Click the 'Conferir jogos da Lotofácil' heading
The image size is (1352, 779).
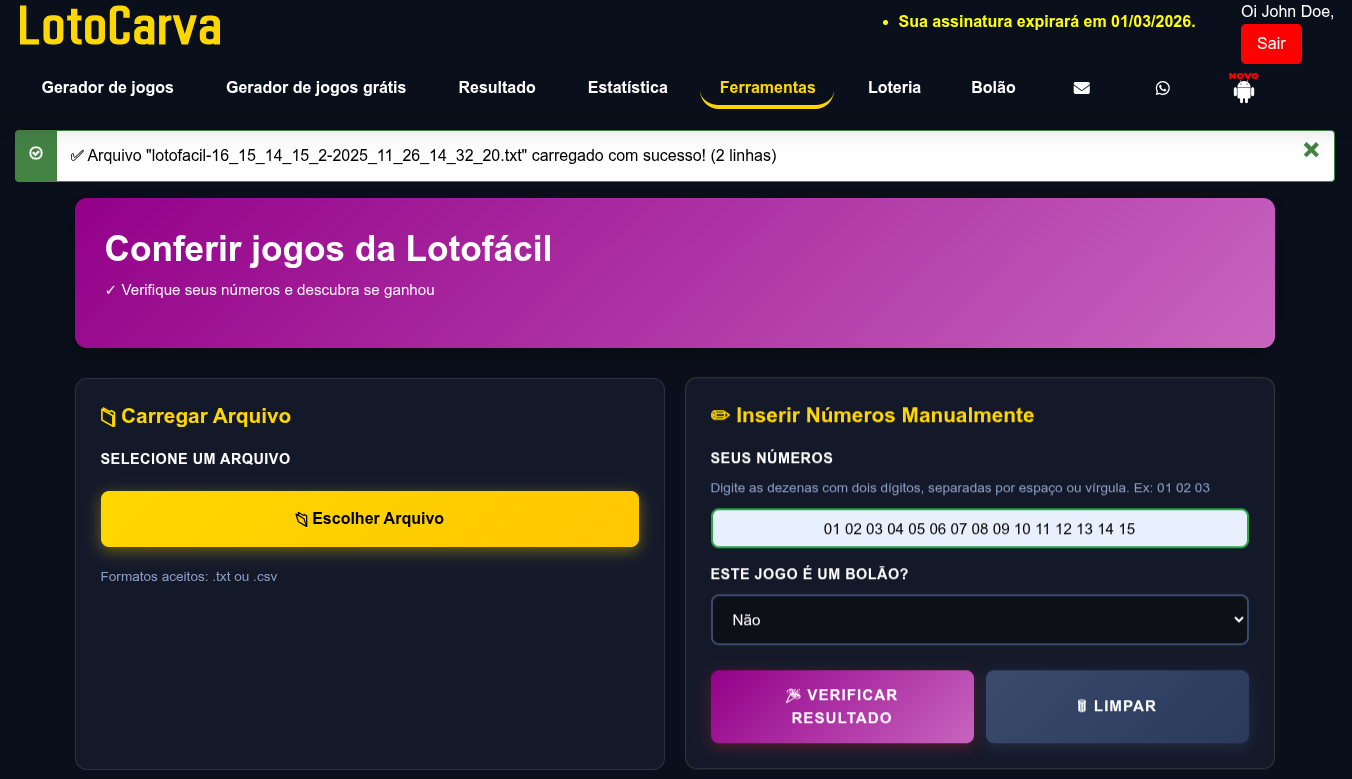328,249
